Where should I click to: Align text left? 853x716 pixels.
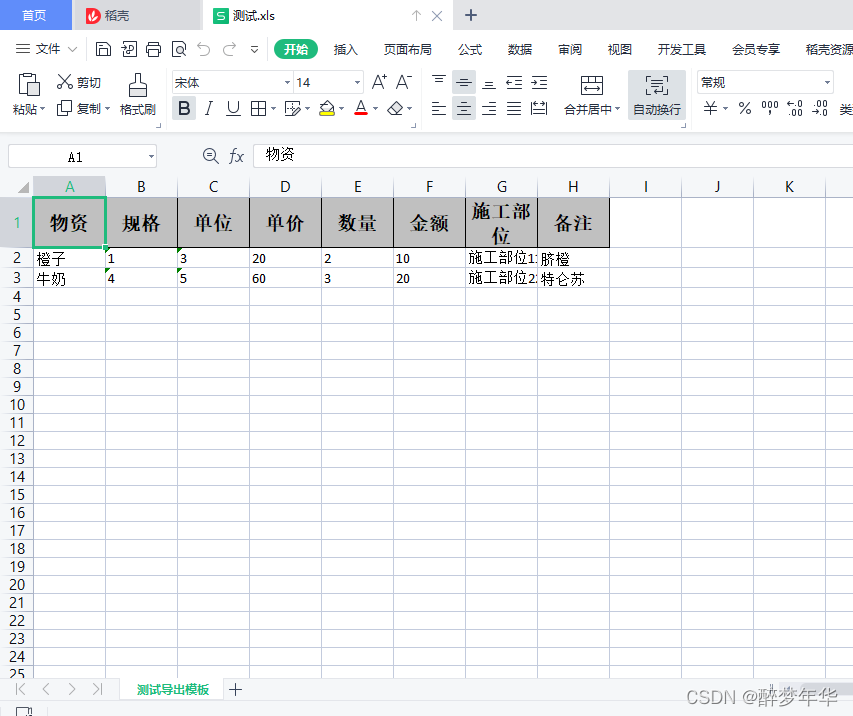pyautogui.click(x=439, y=108)
